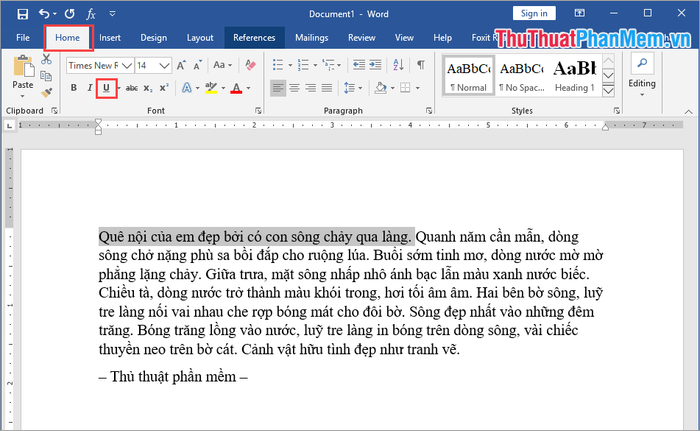Open the Paragraph dialog launcher
Viewport: 700px width, 431px height.
[429, 110]
